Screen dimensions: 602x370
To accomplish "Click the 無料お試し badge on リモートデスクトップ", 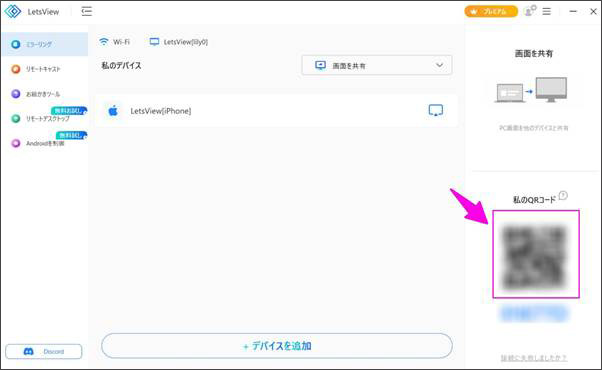I will coord(69,111).
